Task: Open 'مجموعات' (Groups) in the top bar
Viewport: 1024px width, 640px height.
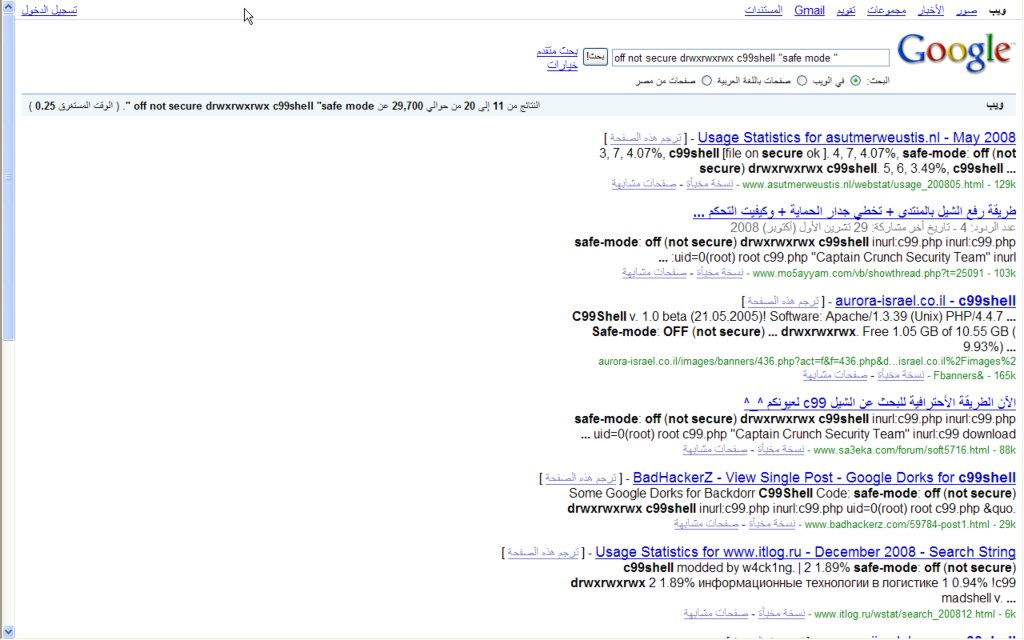Action: (886, 10)
